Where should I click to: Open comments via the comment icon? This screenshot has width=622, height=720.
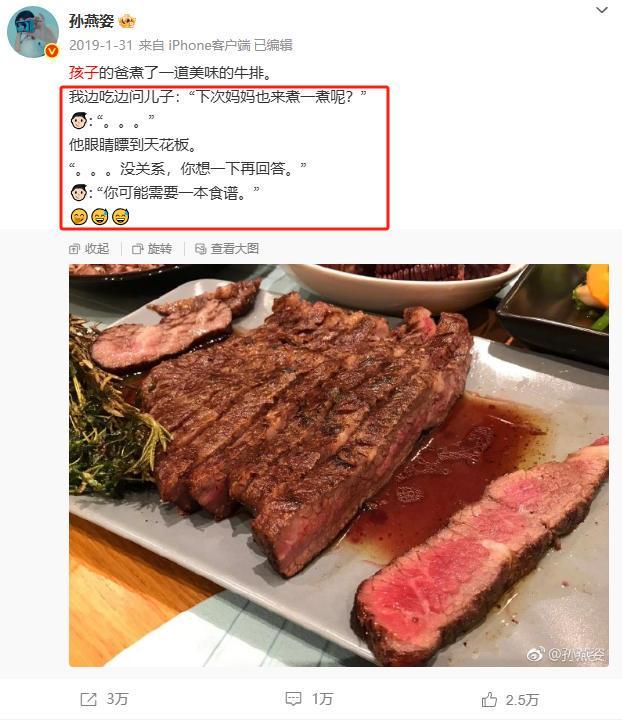[x=293, y=699]
